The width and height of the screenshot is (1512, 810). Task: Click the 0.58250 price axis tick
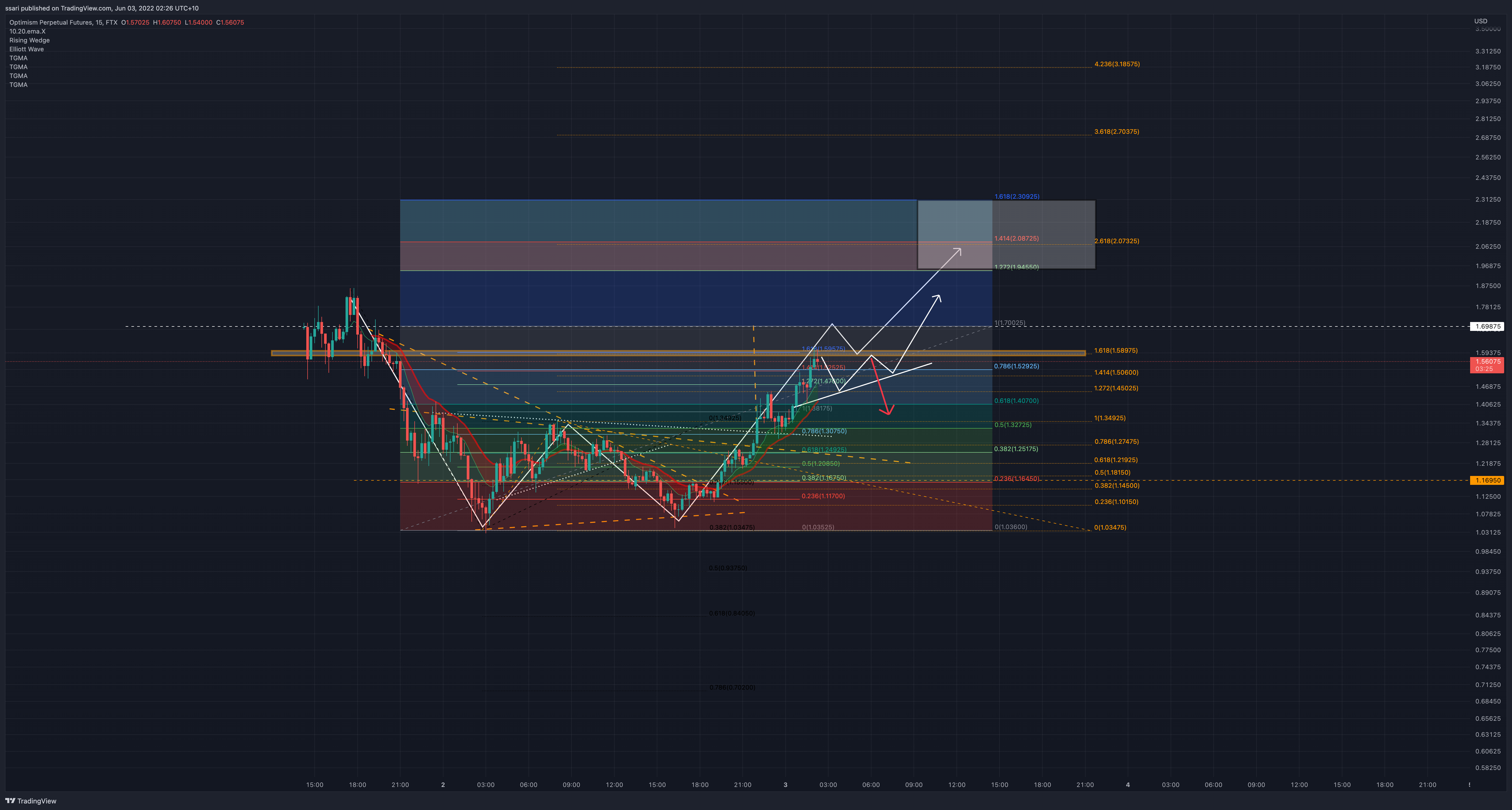click(x=1488, y=768)
